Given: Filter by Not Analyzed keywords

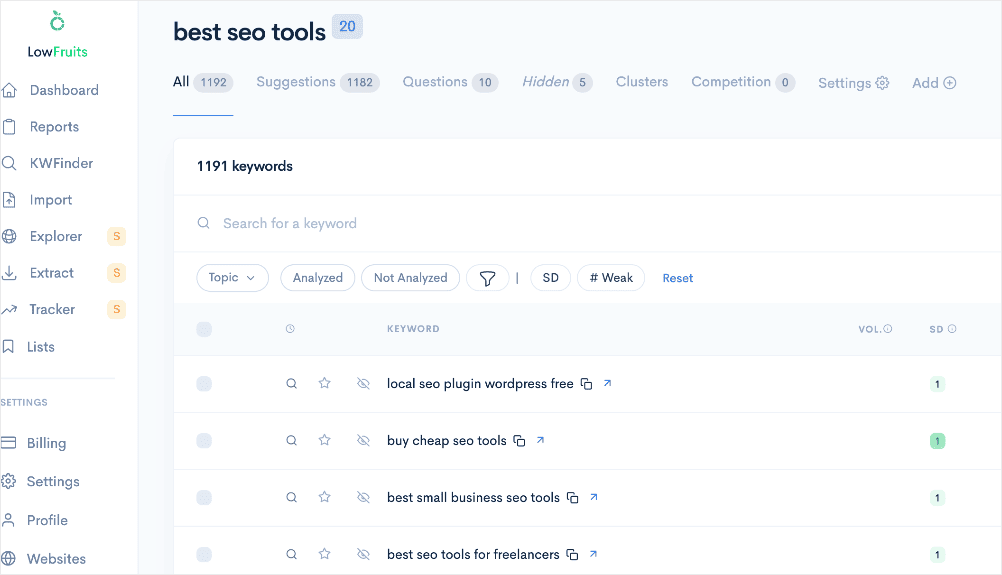Looking at the screenshot, I should click(x=410, y=278).
